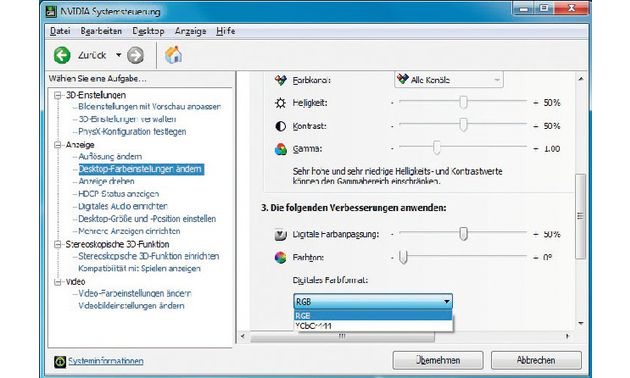This screenshot has width=630, height=378.
Task: Click the Digitale Farbanpassung icon
Action: [280, 234]
